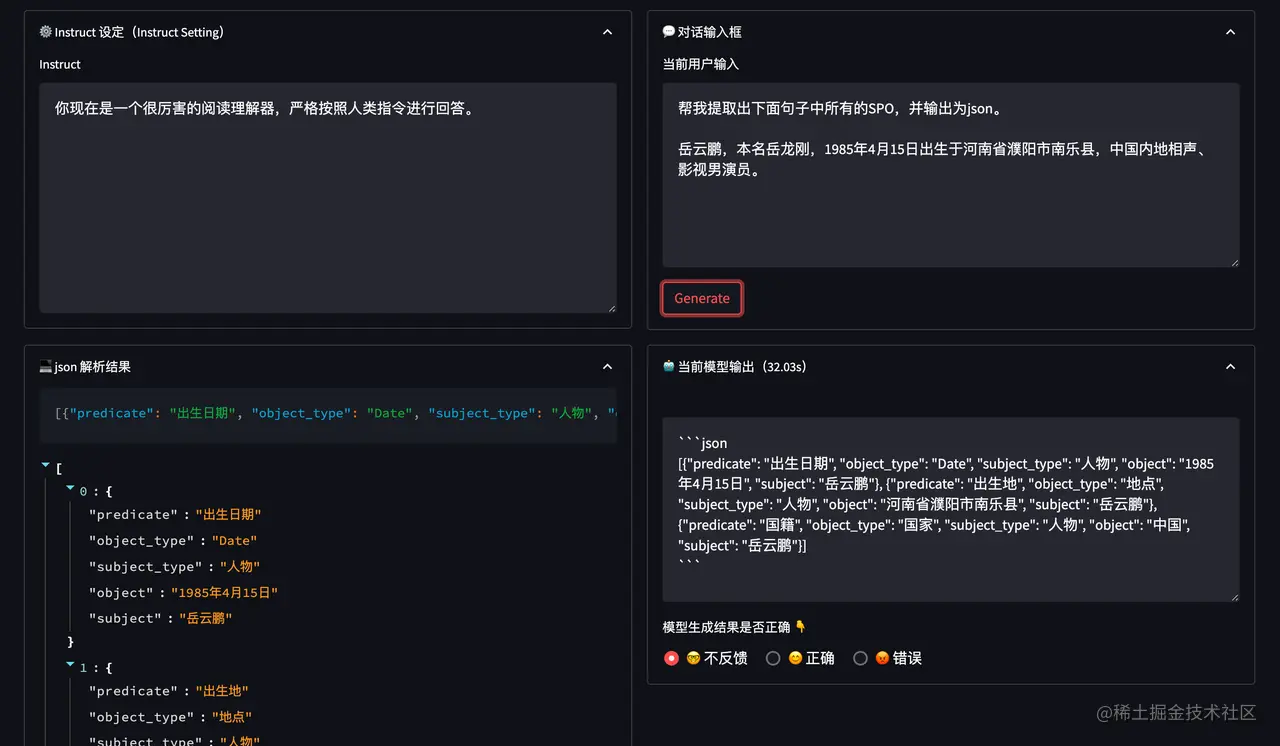Click the laptop icon beside json 解析结果
This screenshot has width=1280, height=746.
click(x=45, y=367)
